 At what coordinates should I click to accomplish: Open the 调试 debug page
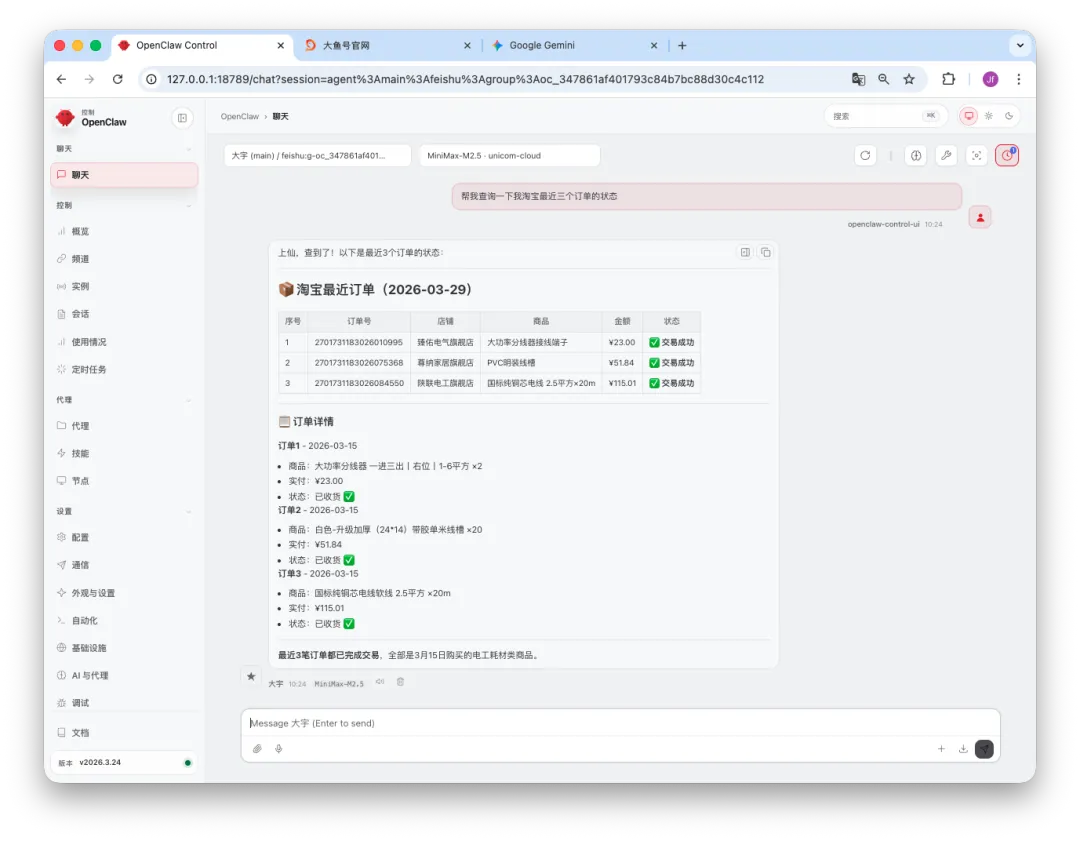(80, 703)
